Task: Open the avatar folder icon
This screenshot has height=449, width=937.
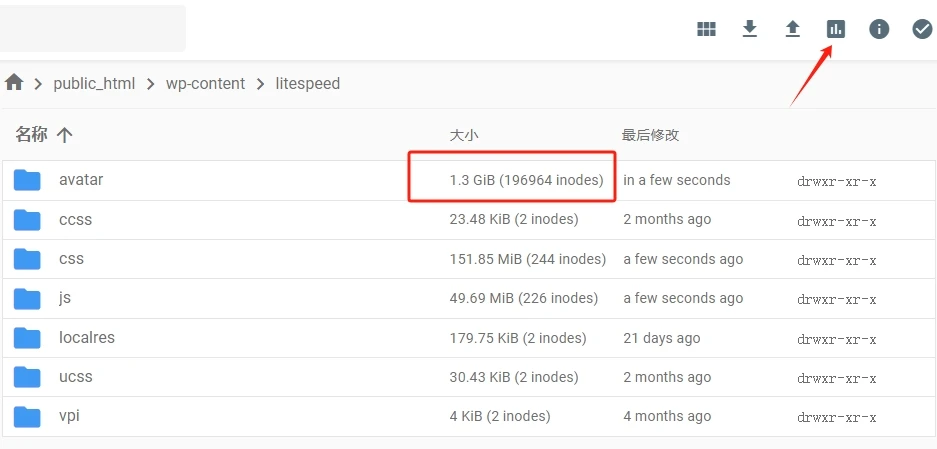Action: (27, 181)
